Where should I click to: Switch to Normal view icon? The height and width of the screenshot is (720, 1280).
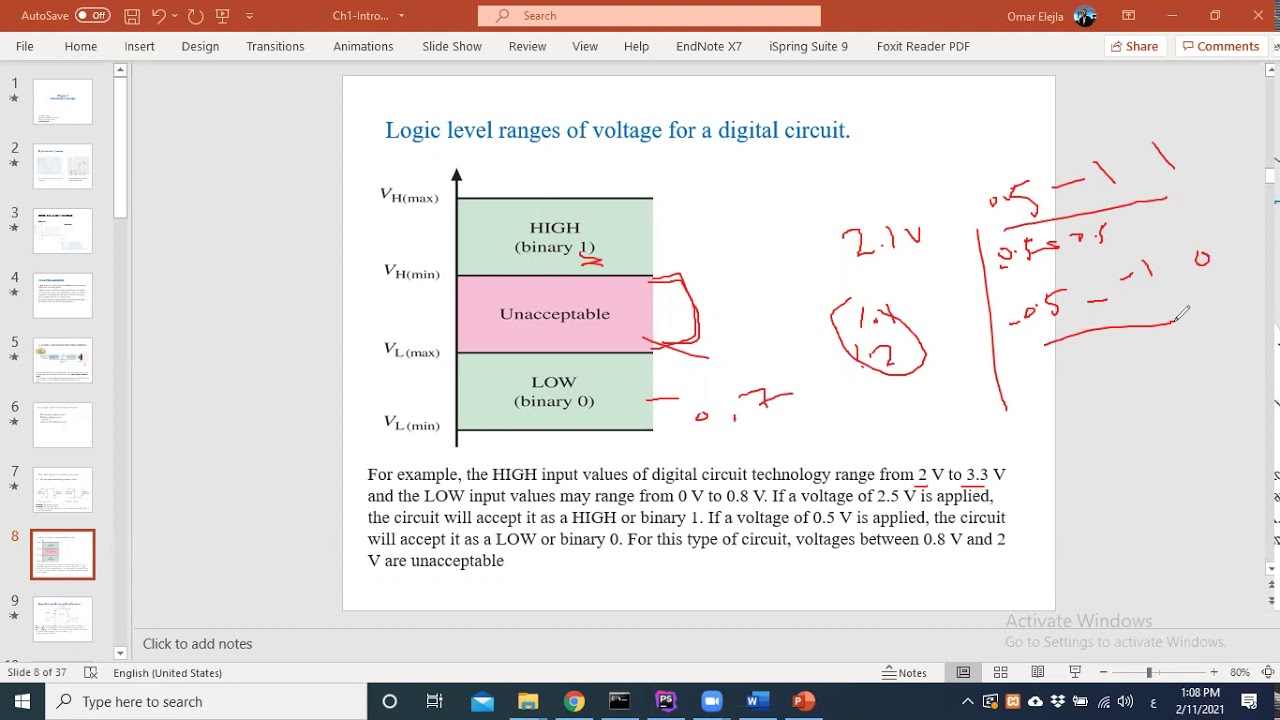pyautogui.click(x=963, y=673)
